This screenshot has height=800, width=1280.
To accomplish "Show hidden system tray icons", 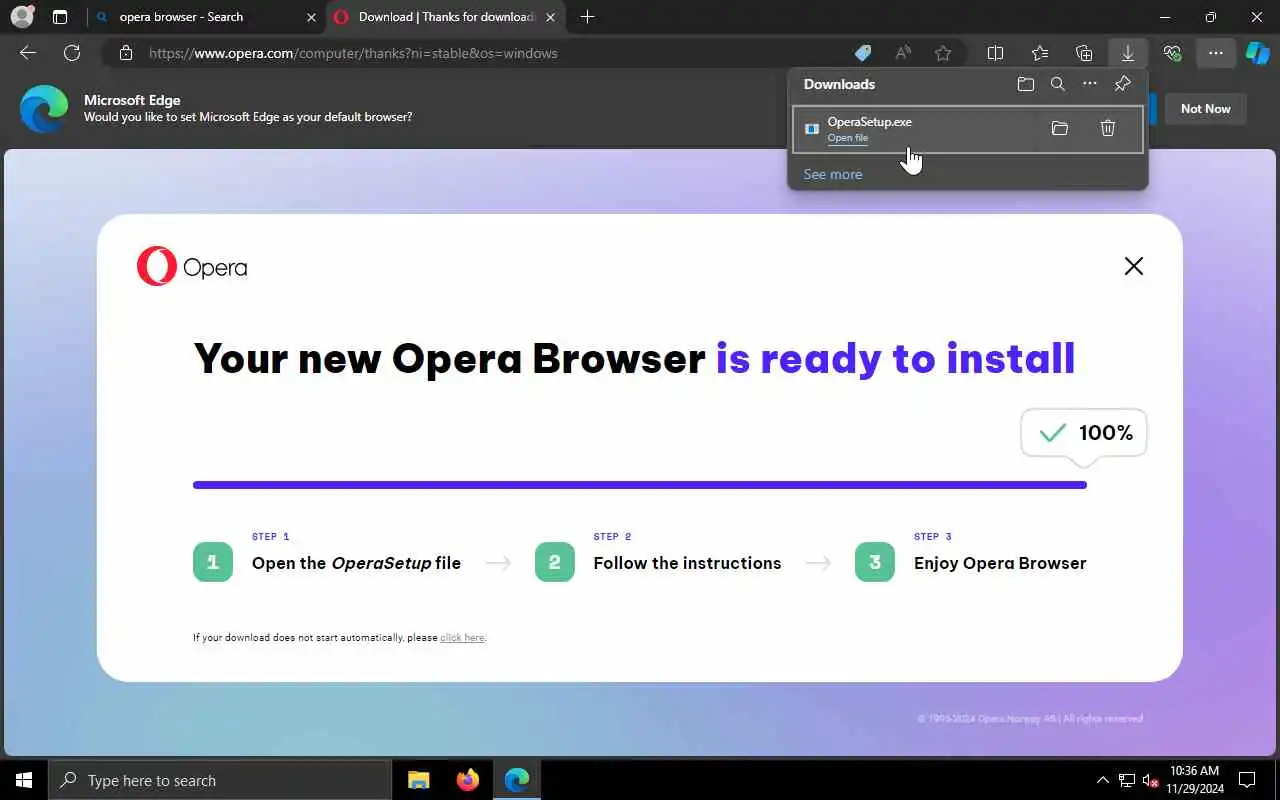I will [x=1103, y=780].
